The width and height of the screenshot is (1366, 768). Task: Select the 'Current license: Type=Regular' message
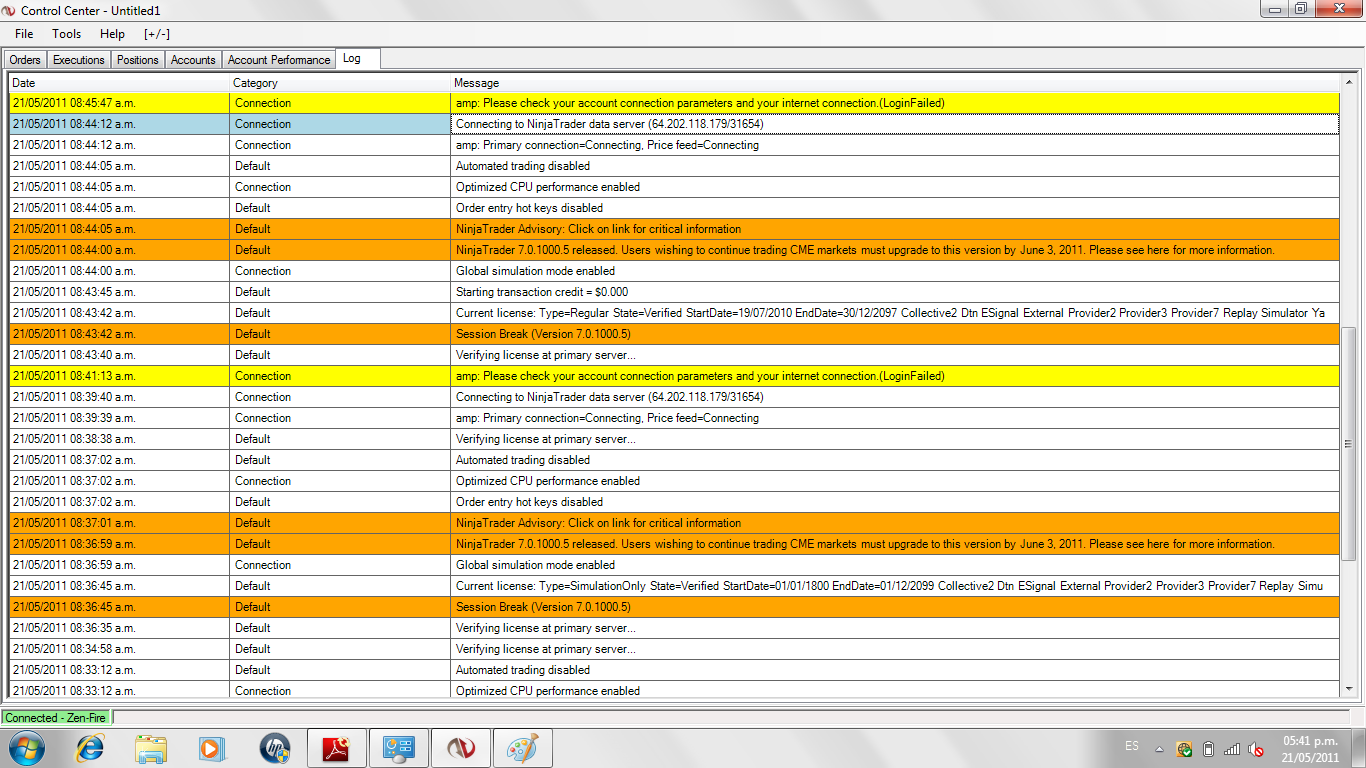895,313
